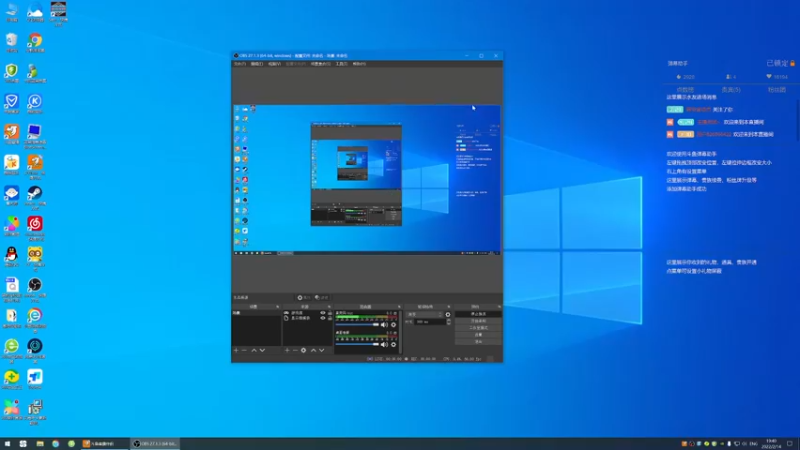The height and width of the screenshot is (450, 800).
Task: Move scene down with the down arrow in Scenes dock
Action: (x=262, y=351)
